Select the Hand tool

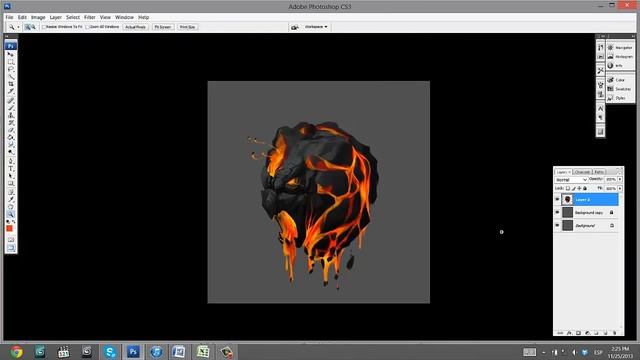click(11, 207)
